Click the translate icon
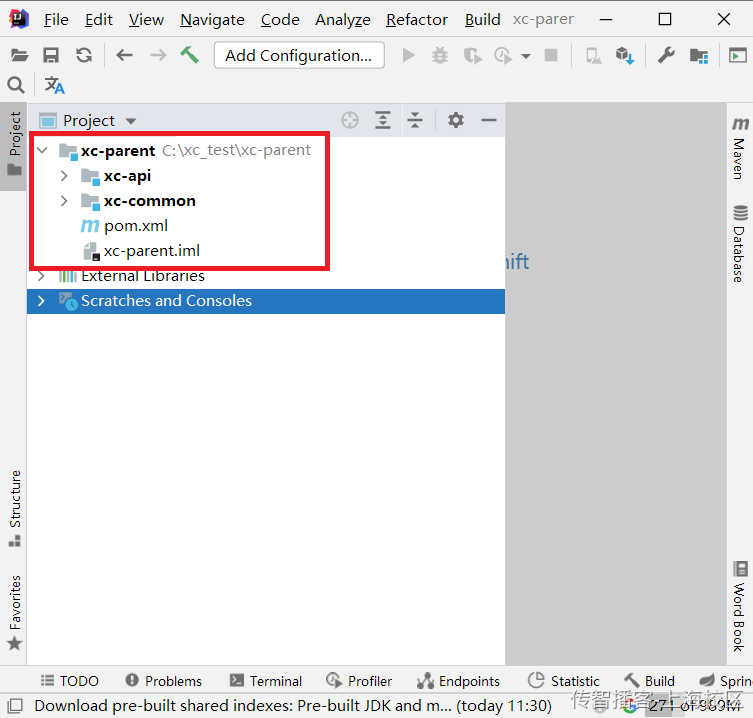Screen dimensions: 753x718 coord(54,85)
